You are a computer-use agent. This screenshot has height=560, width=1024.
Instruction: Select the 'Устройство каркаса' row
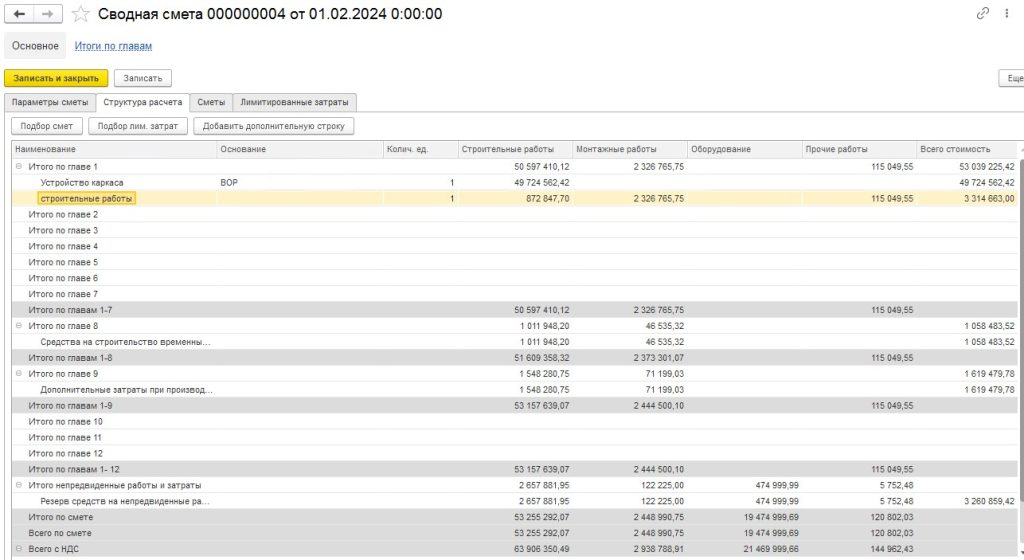pos(82,182)
